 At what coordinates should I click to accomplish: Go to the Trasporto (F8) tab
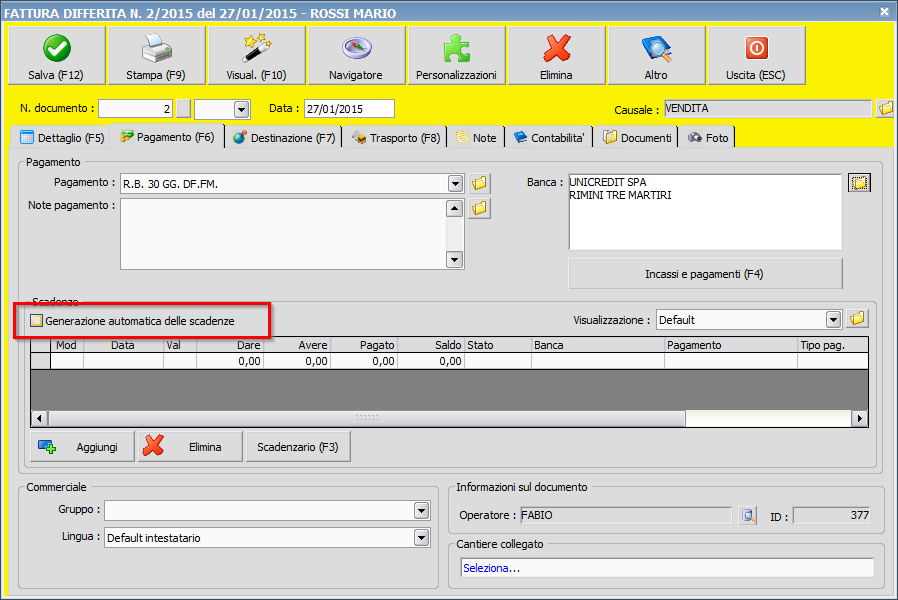pos(396,137)
